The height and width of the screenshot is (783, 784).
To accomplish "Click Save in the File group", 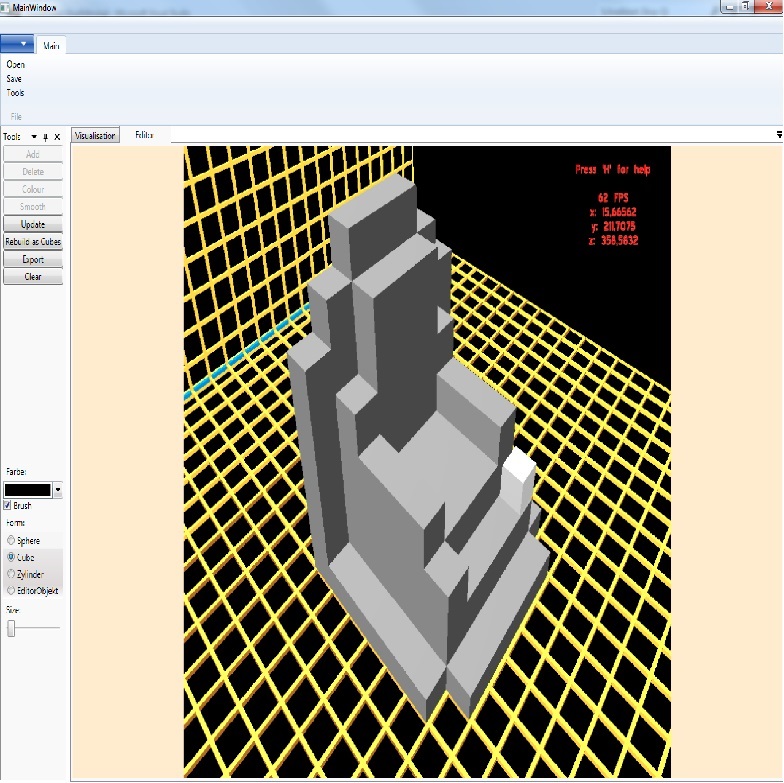I will pyautogui.click(x=14, y=78).
